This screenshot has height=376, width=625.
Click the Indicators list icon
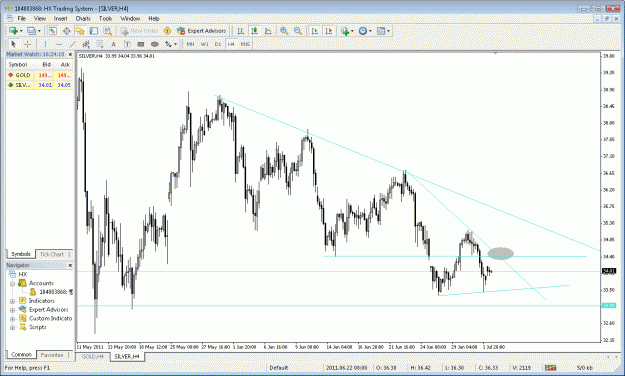(x=345, y=31)
